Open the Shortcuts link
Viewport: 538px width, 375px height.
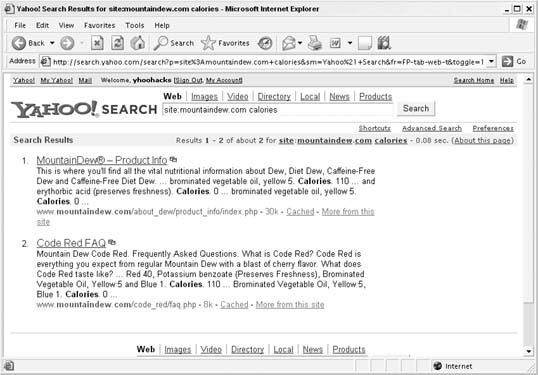pyautogui.click(x=374, y=128)
